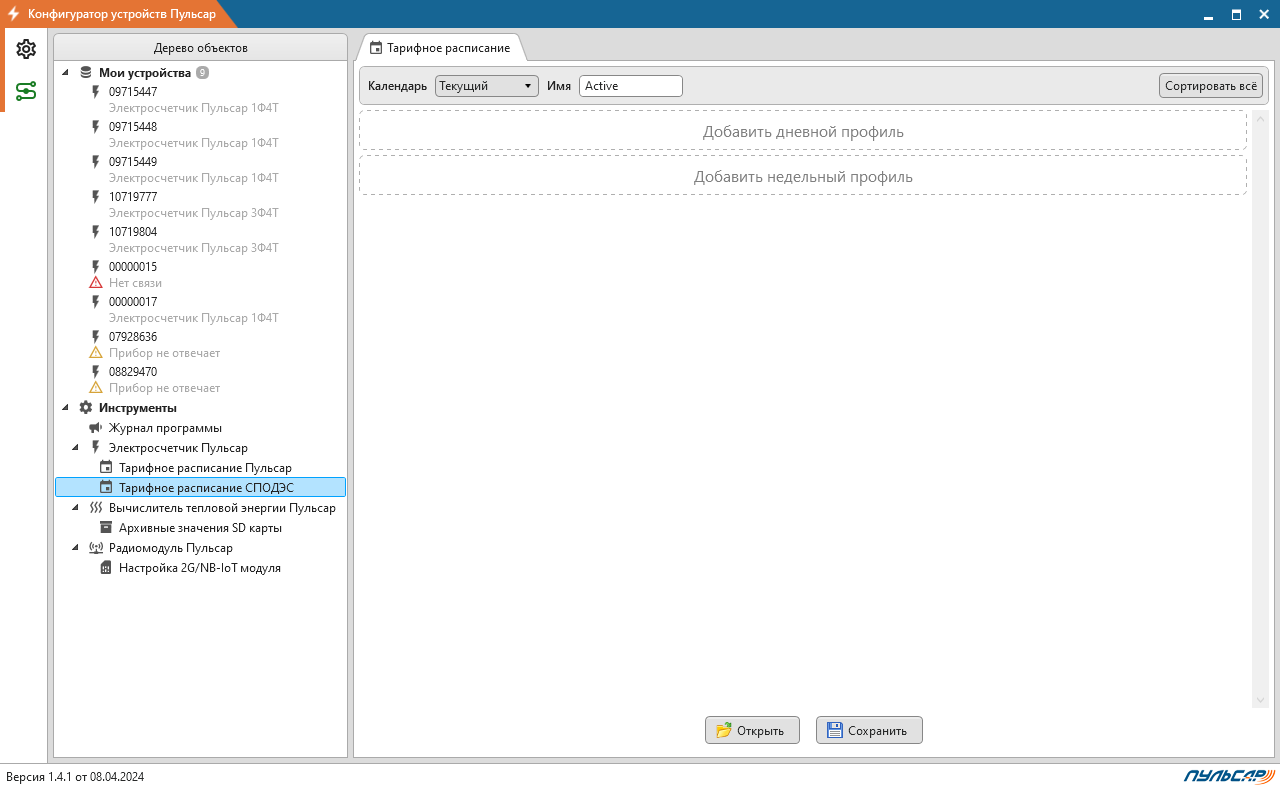The height and width of the screenshot is (789, 1280).
Task: Collapse Вычислитель тепловой энергии Пульсар node
Action: coord(76,508)
